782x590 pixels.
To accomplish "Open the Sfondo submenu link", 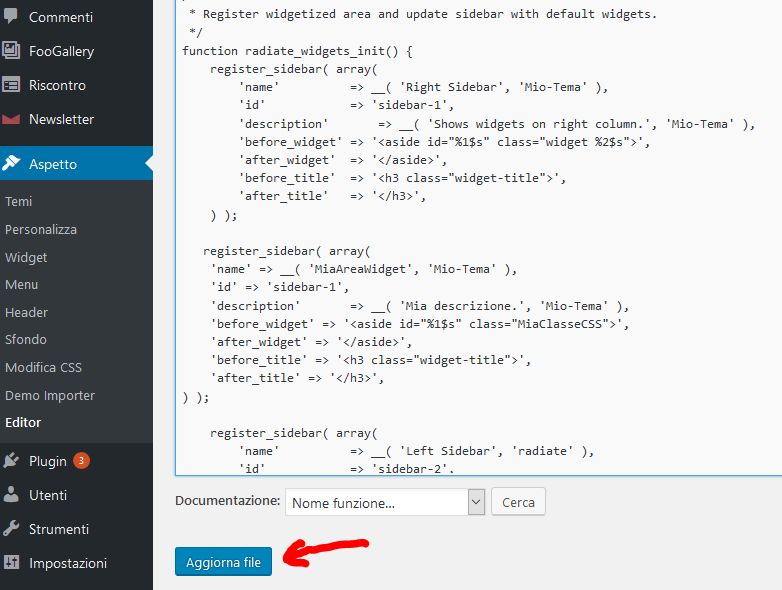I will (26, 339).
